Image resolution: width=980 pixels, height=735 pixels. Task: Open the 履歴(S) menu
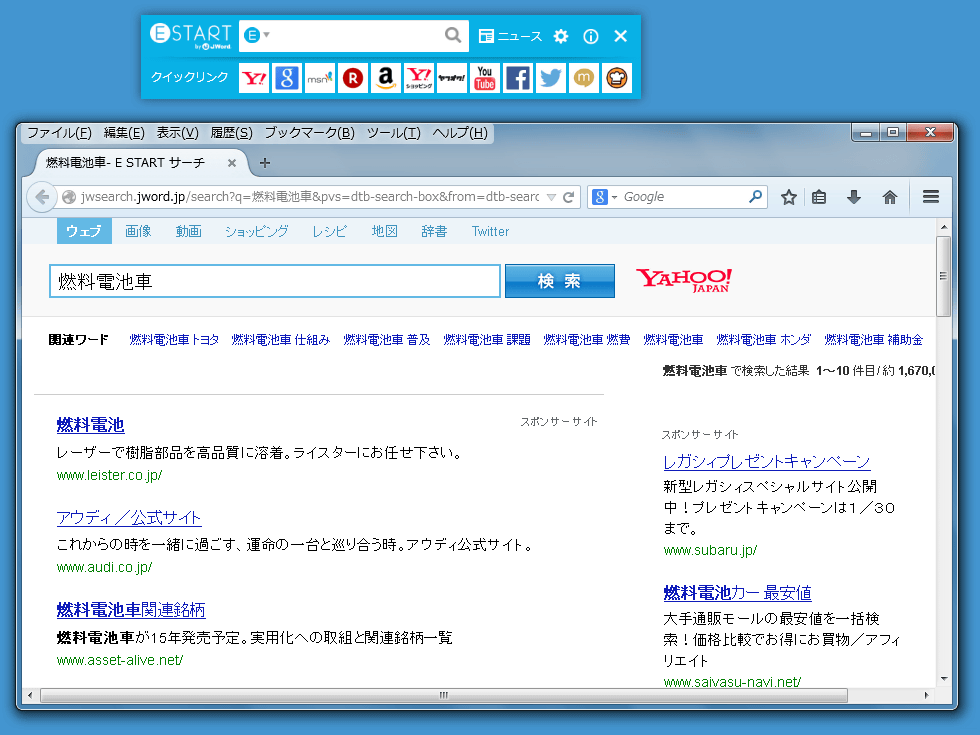point(231,133)
